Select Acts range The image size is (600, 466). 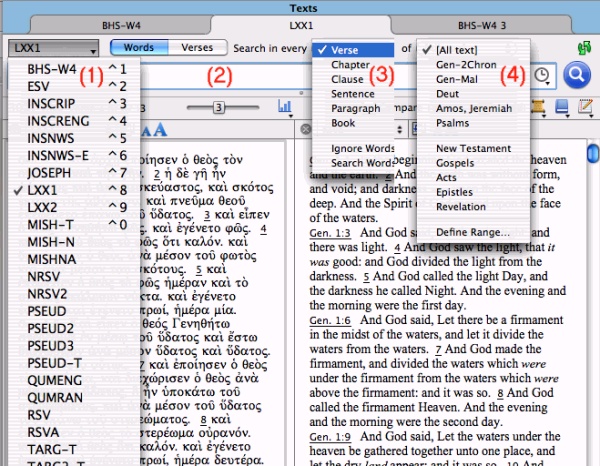pyautogui.click(x=473, y=178)
